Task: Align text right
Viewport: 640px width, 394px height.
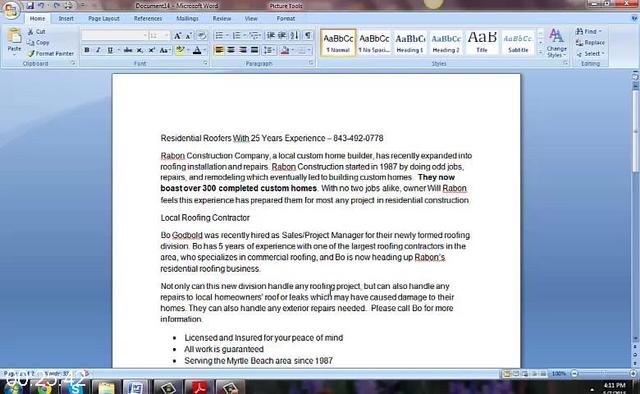Action: coord(243,50)
